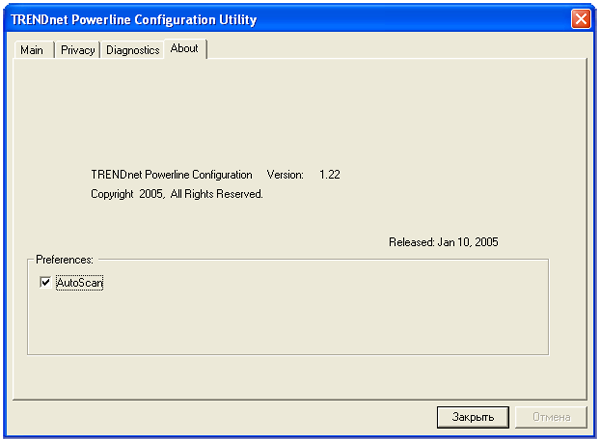Click the "Released:" label

click(411, 242)
